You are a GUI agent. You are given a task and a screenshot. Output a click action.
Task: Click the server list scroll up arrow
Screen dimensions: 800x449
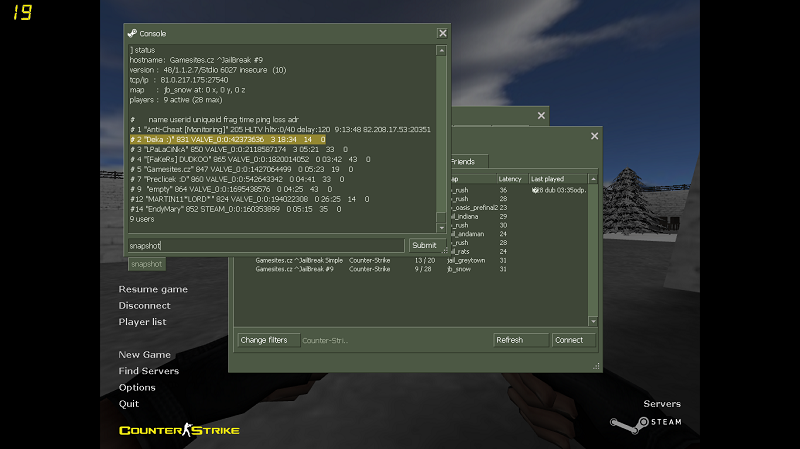[x=593, y=179]
